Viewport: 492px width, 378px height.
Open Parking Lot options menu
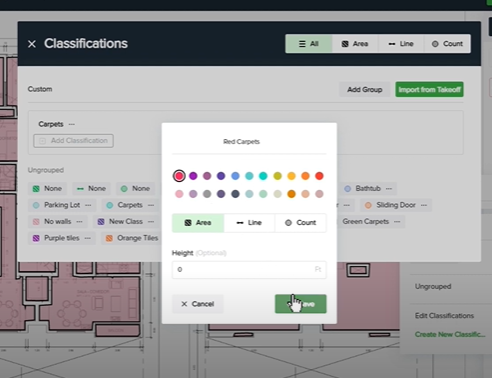pos(88,205)
